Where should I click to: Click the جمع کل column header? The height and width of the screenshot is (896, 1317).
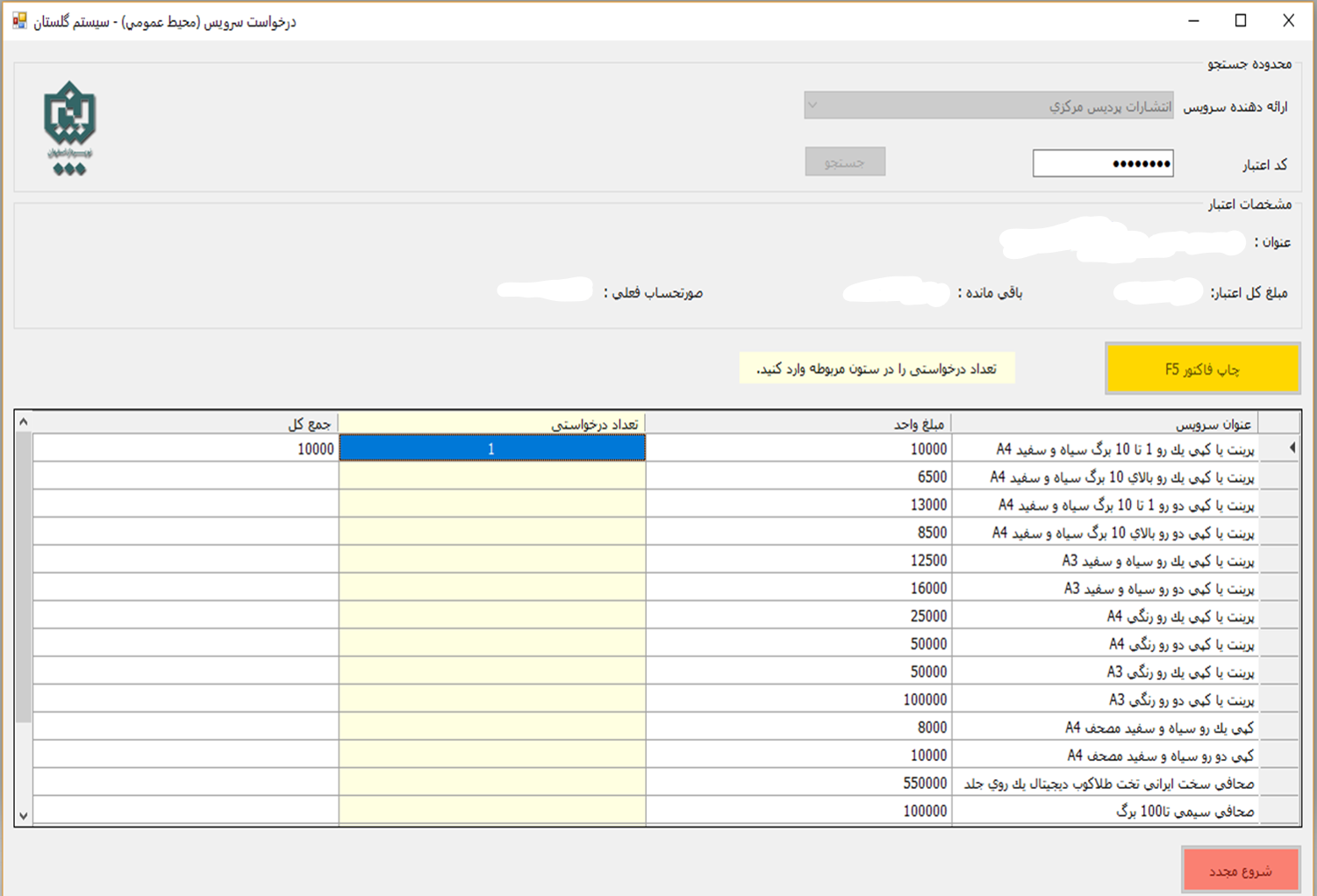click(185, 424)
